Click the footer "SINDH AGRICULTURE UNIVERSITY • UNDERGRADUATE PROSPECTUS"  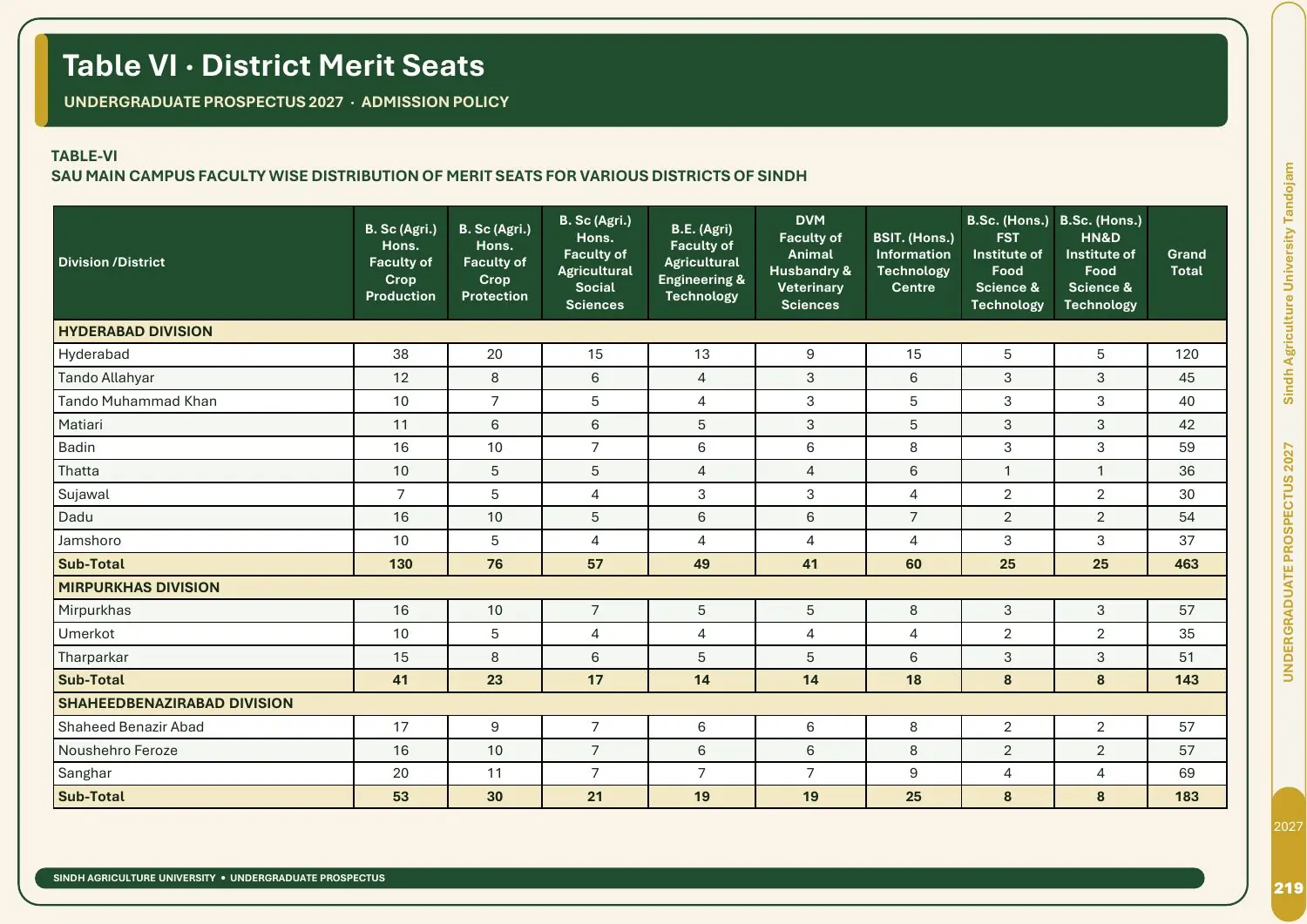coord(219,878)
